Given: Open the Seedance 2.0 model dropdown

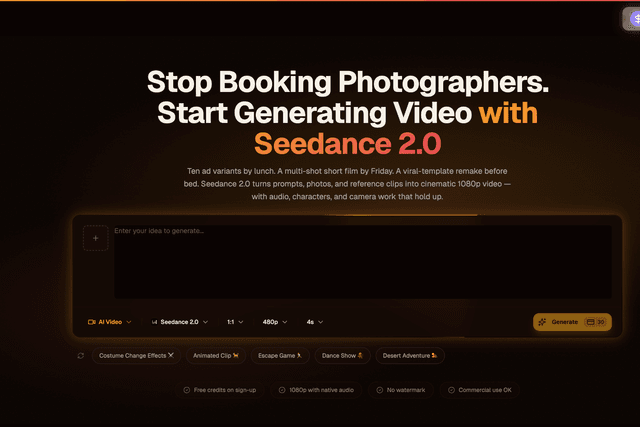Looking at the screenshot, I should click(x=180, y=322).
